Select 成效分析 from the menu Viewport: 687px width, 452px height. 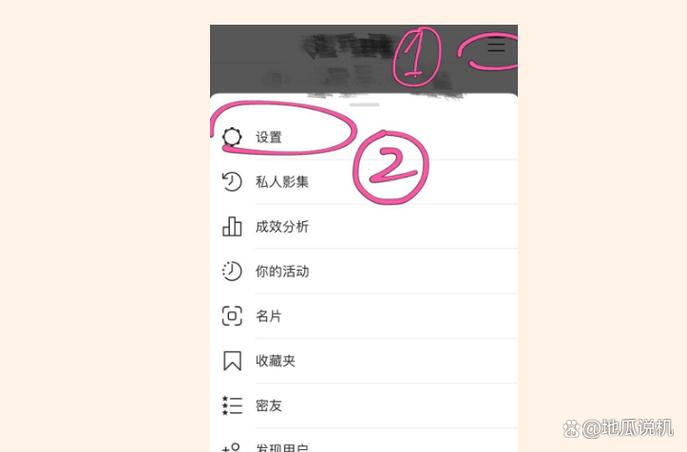[x=364, y=226]
